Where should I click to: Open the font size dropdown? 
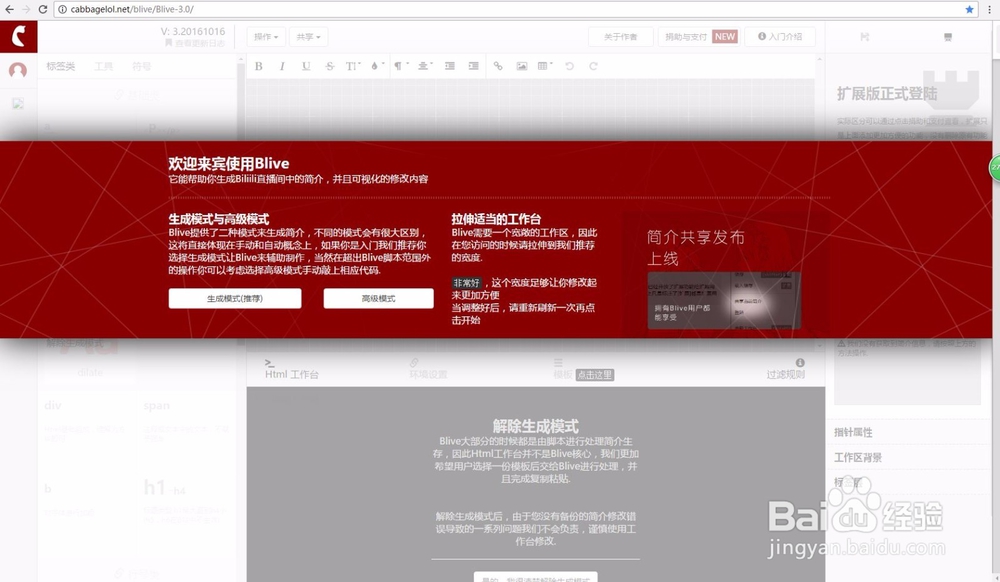353,66
